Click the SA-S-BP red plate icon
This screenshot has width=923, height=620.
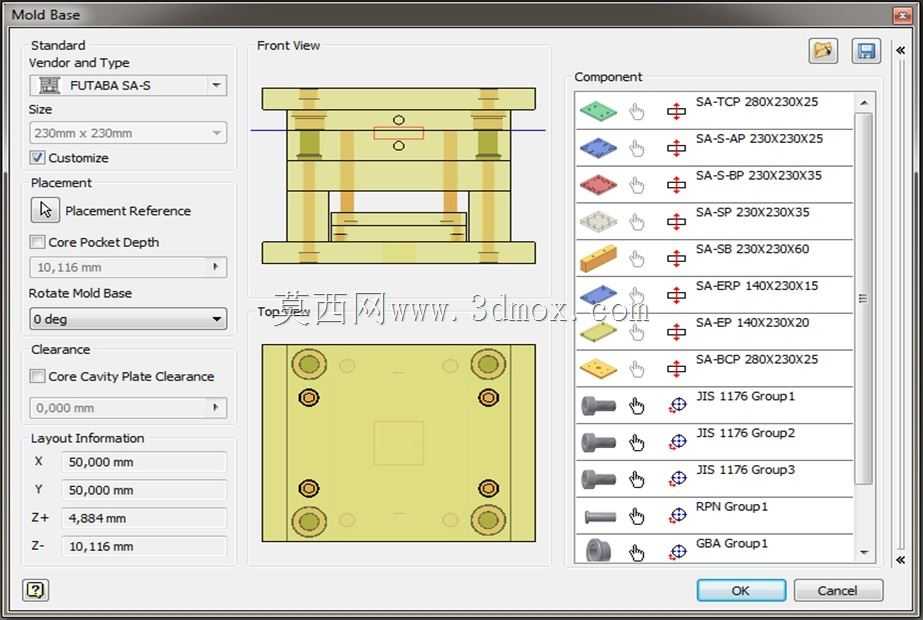pos(598,184)
